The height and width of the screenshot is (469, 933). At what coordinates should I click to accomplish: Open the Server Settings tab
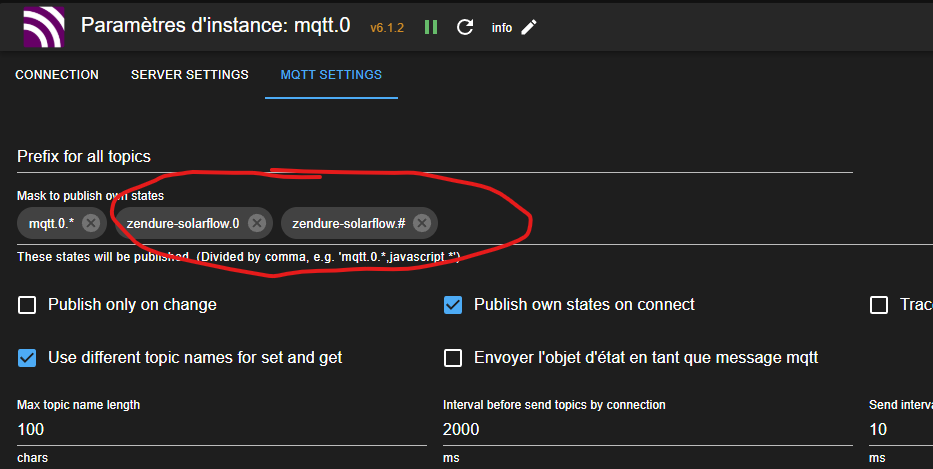(x=190, y=75)
